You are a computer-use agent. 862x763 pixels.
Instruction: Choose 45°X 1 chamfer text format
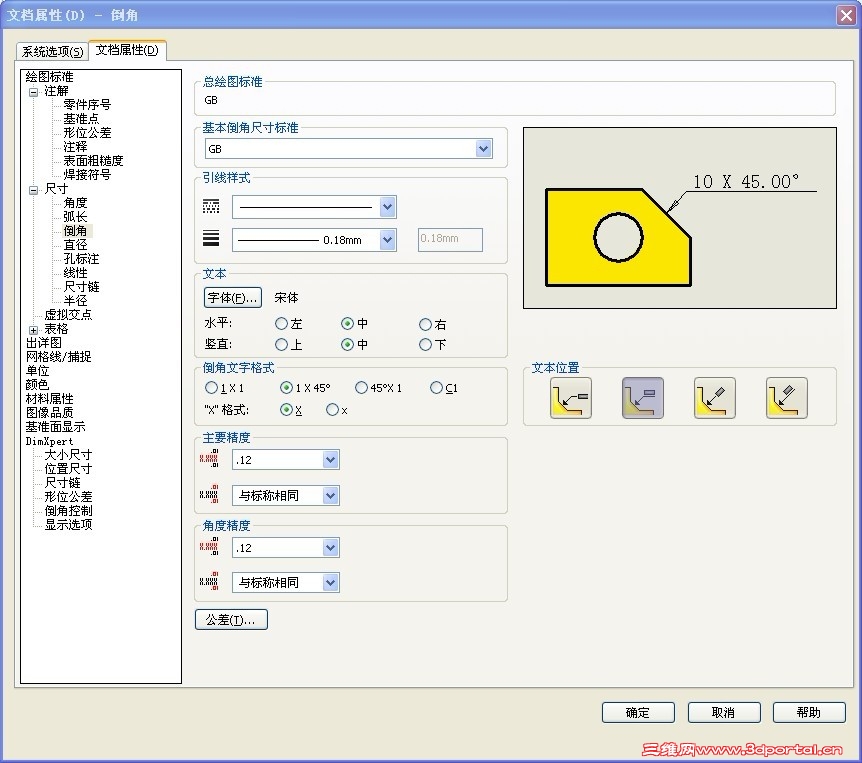pos(361,388)
